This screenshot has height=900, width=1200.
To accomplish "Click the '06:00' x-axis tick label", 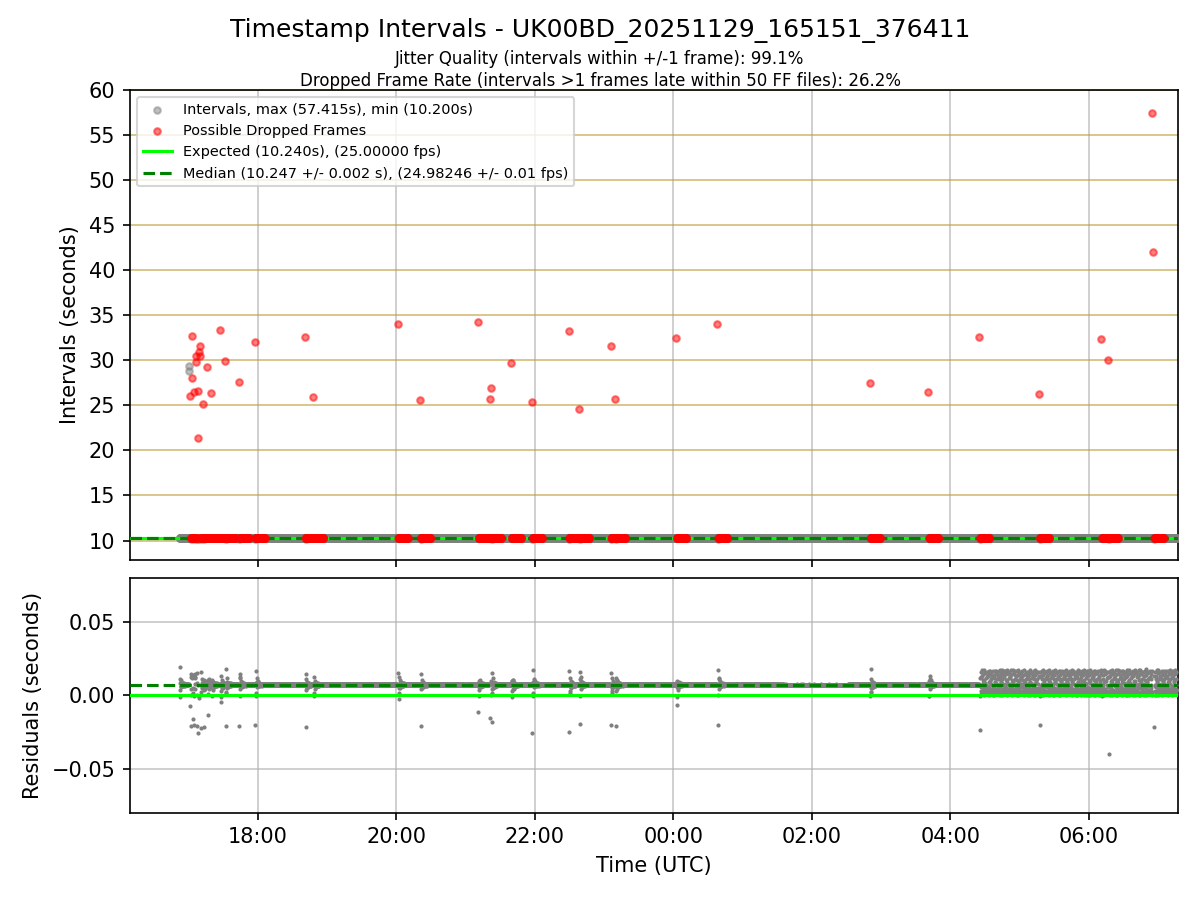I will click(1088, 834).
